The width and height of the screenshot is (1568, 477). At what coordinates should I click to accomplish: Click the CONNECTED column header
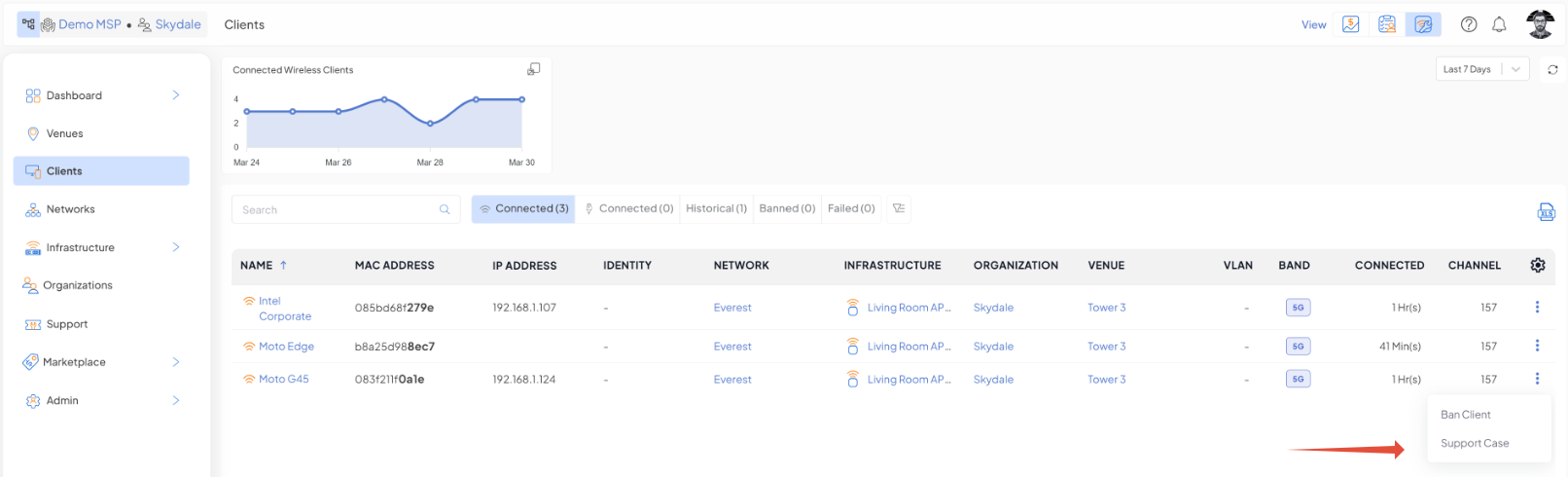(x=1389, y=265)
